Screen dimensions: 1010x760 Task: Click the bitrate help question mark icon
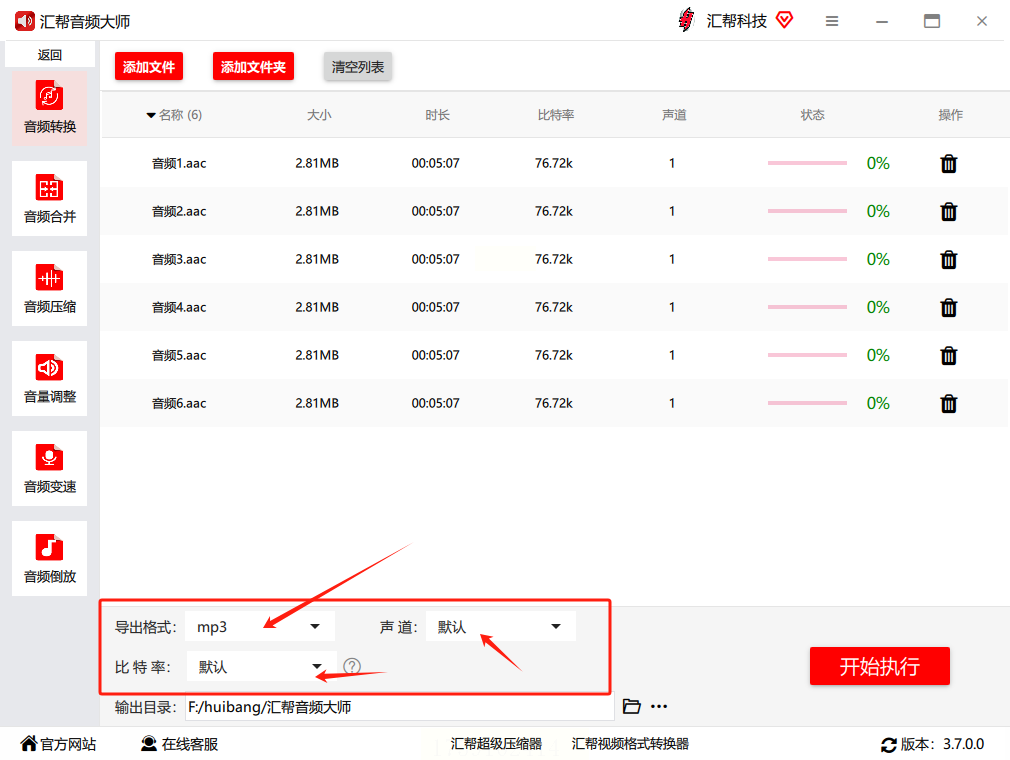click(x=352, y=666)
